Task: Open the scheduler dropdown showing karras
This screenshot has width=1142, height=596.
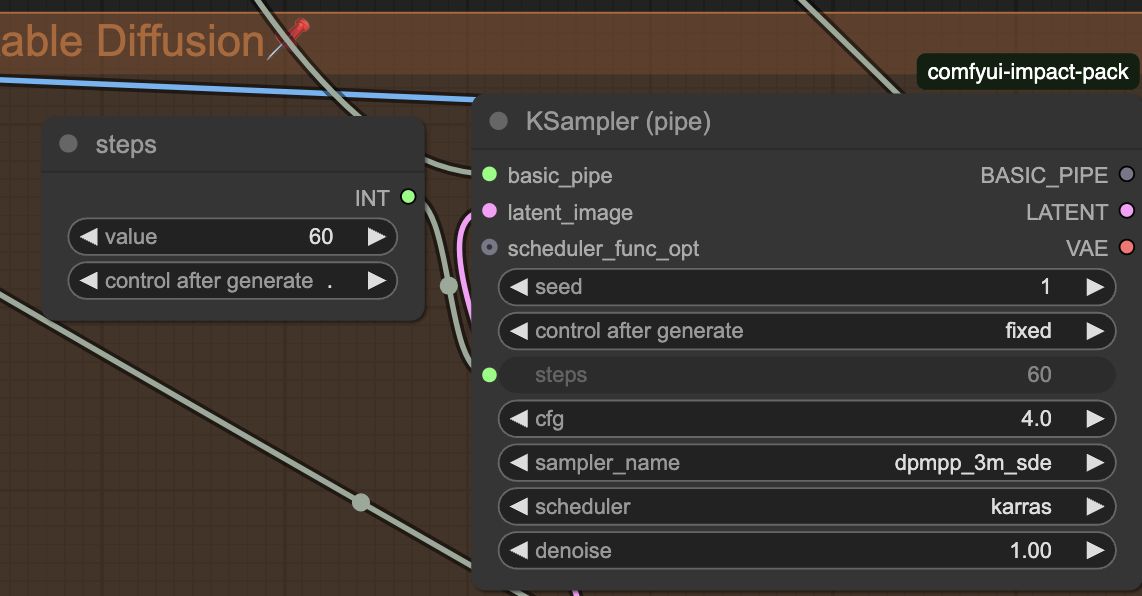Action: coord(806,507)
